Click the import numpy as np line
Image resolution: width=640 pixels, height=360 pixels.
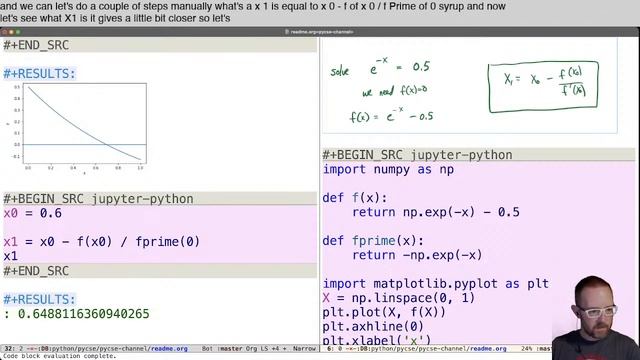point(388,169)
